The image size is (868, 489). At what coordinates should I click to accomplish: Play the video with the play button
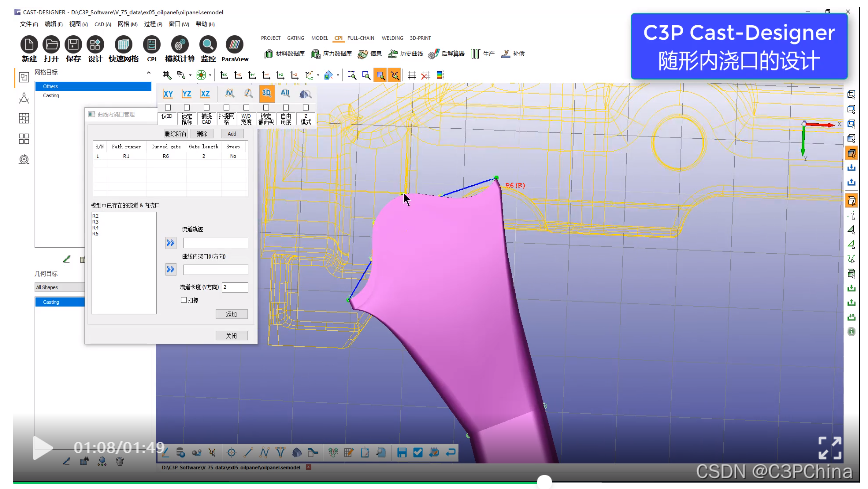click(x=43, y=447)
